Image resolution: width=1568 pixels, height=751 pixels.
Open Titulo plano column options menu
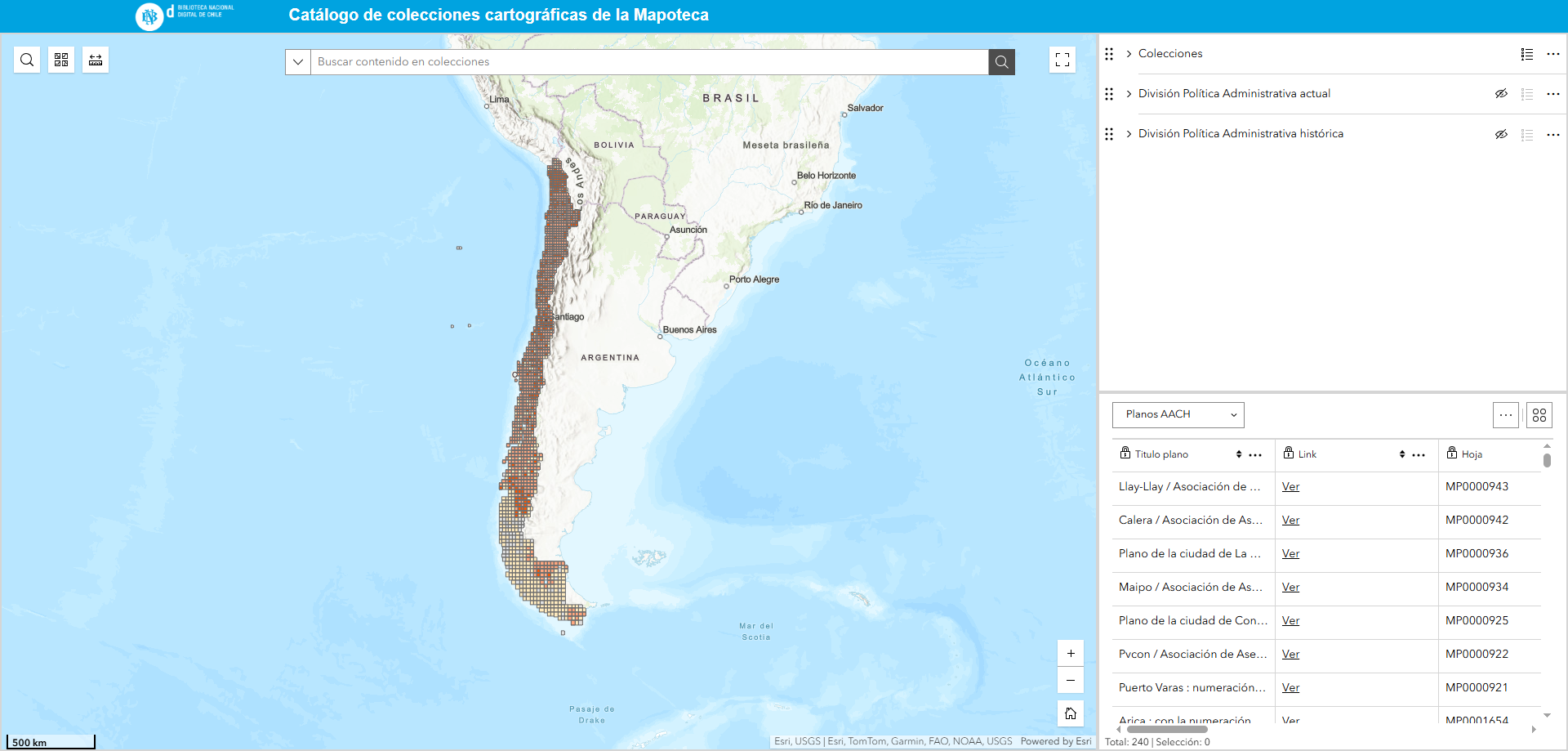(1255, 455)
